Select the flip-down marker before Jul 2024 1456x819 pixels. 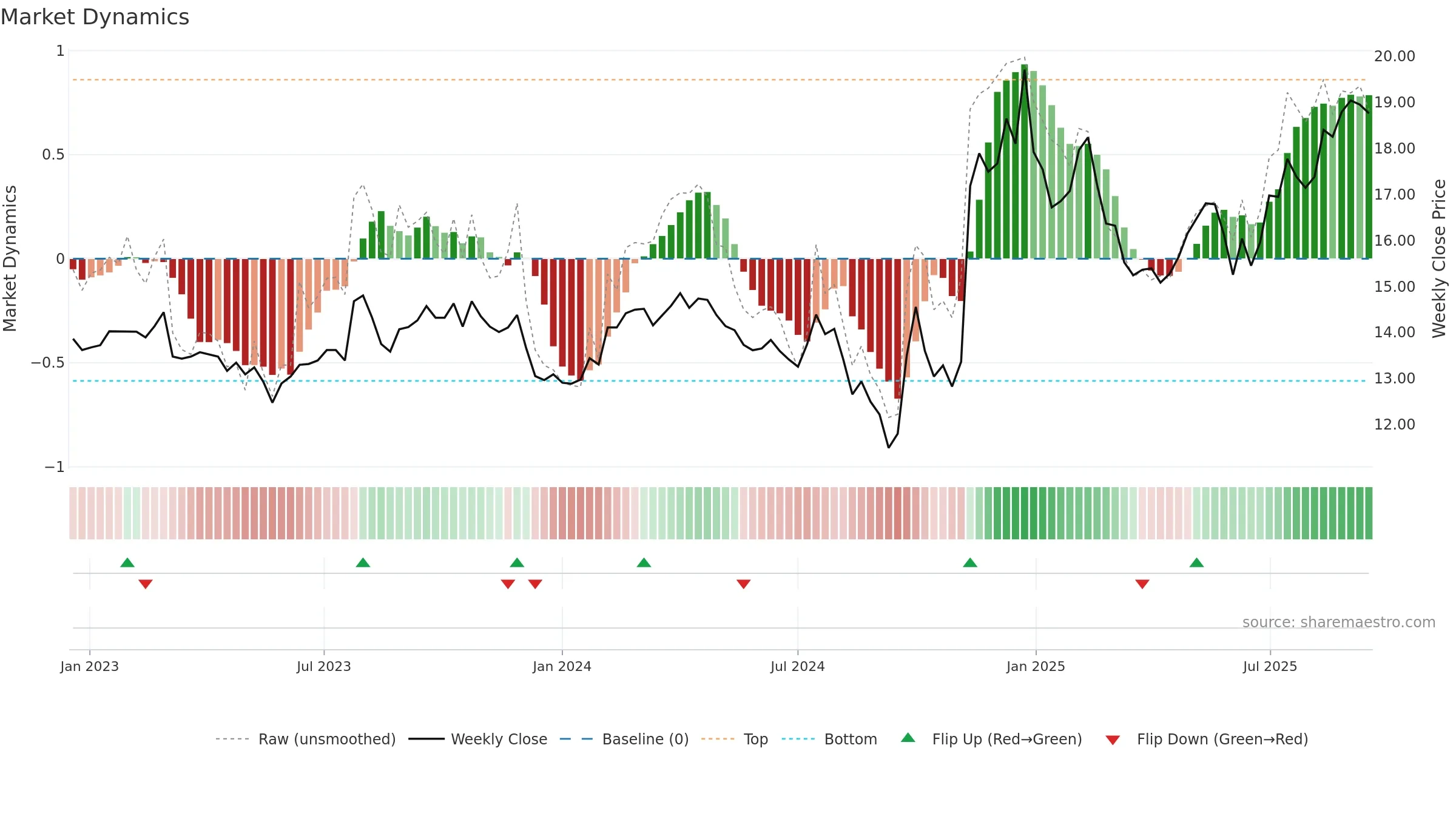744,584
